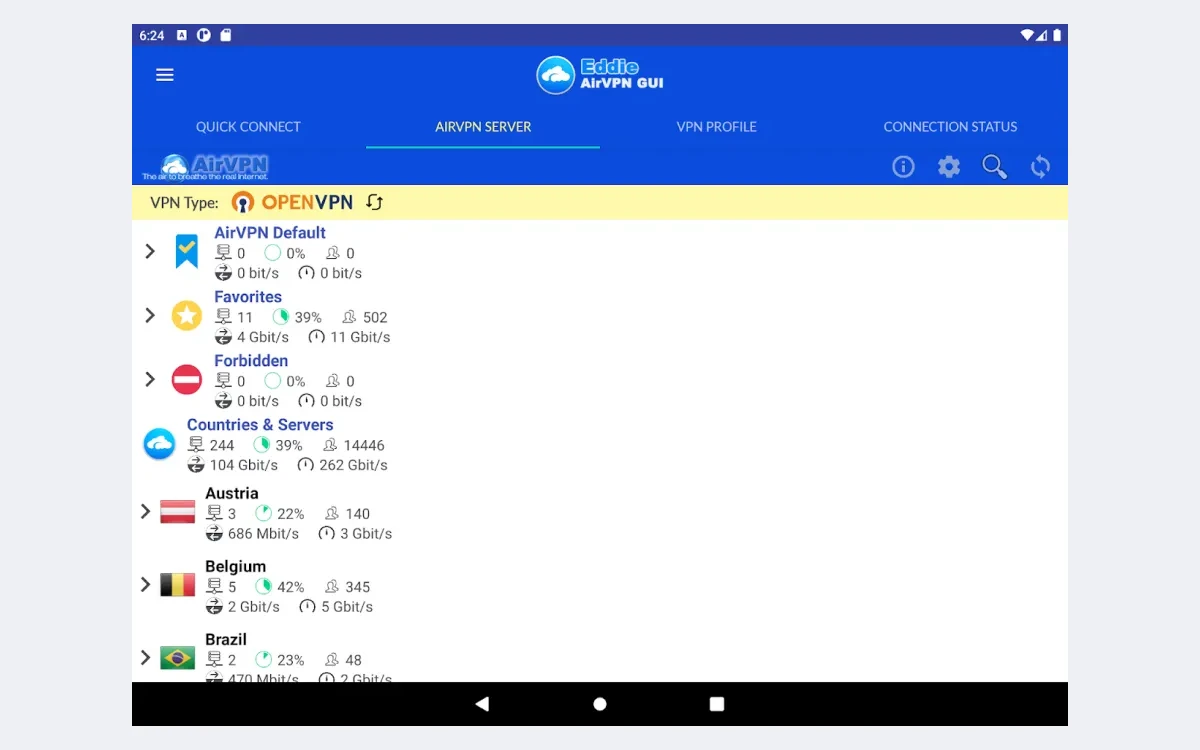
Task: Click Austria's '22%' load value
Action: click(x=291, y=514)
